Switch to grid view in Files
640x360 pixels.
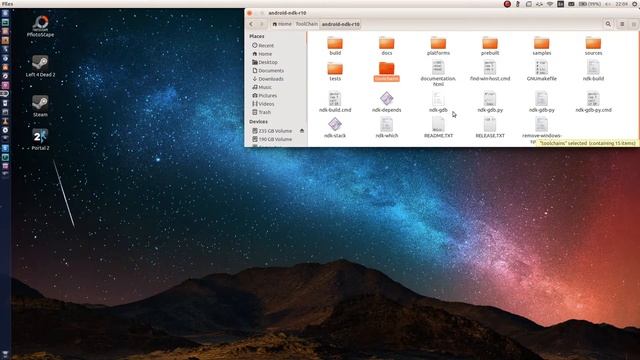coord(633,24)
